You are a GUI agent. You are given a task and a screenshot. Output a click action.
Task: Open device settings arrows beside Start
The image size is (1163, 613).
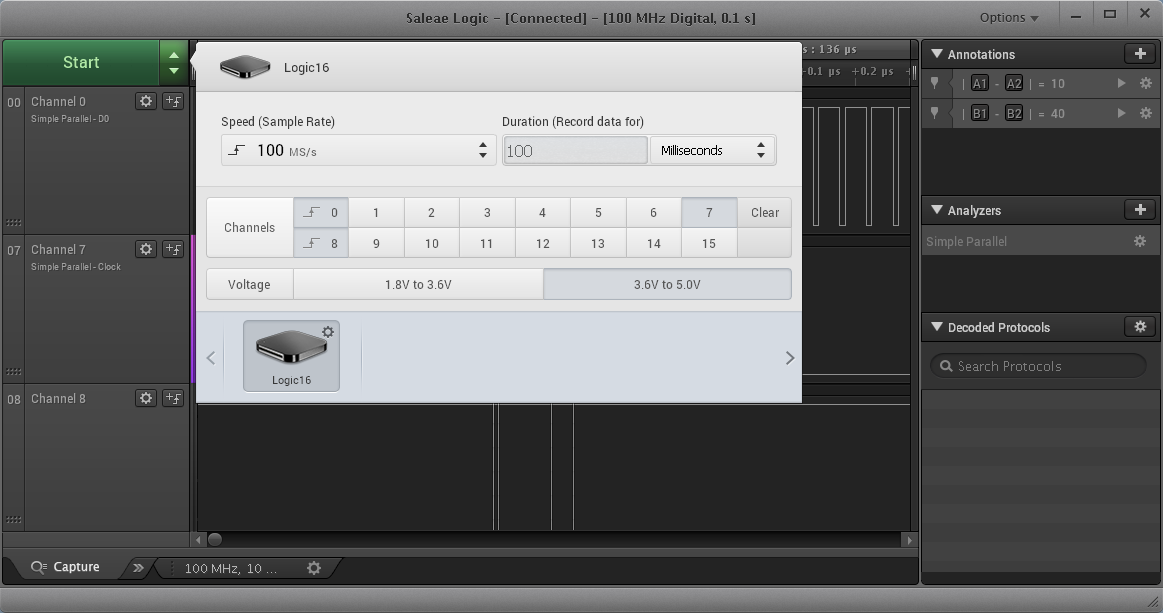point(174,62)
